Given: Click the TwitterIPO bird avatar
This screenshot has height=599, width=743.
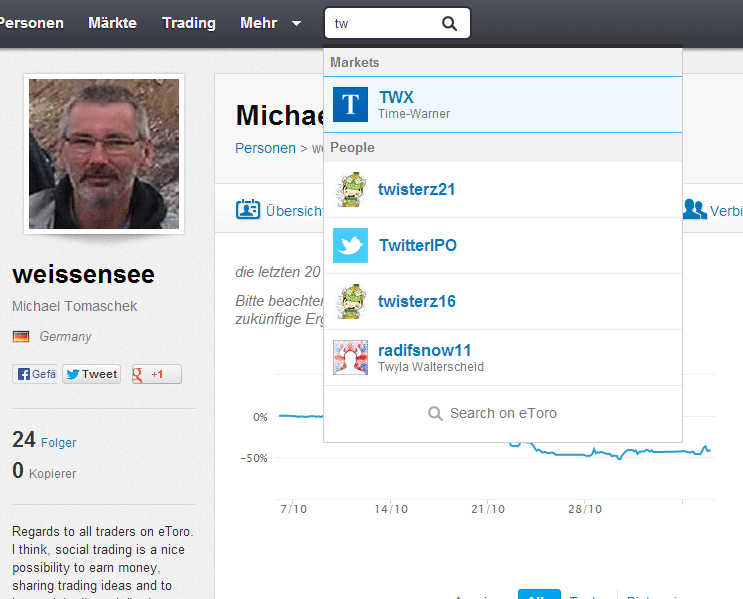Looking at the screenshot, I should (351, 245).
